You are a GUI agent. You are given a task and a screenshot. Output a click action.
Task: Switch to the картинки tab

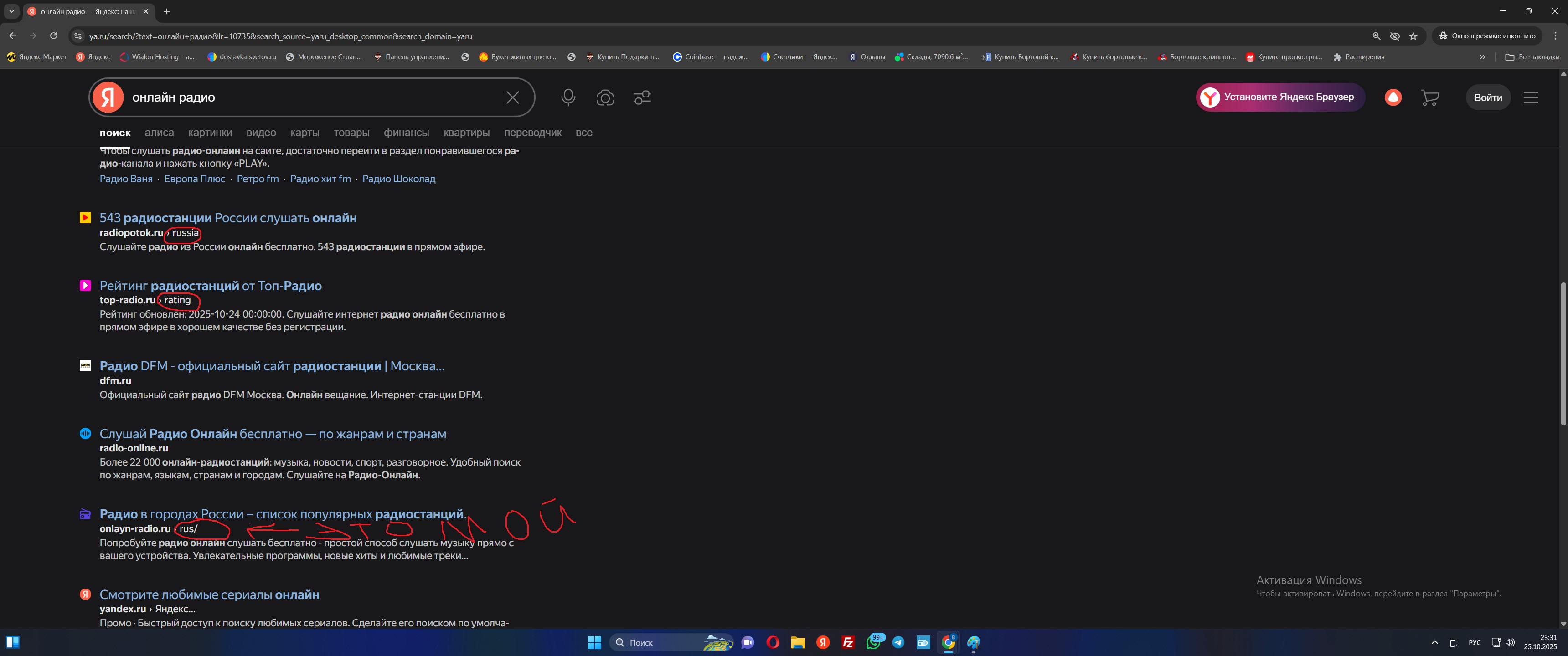click(x=210, y=133)
